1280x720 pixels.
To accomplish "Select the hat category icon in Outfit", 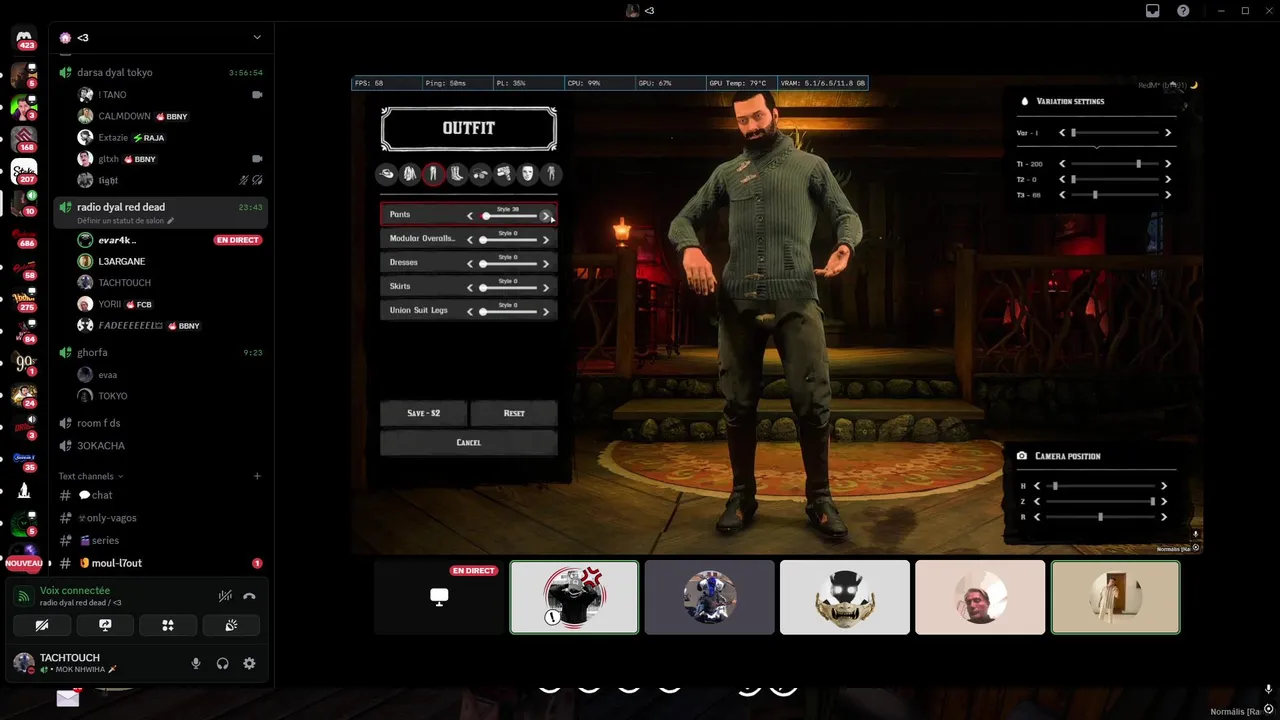I will click(x=386, y=174).
